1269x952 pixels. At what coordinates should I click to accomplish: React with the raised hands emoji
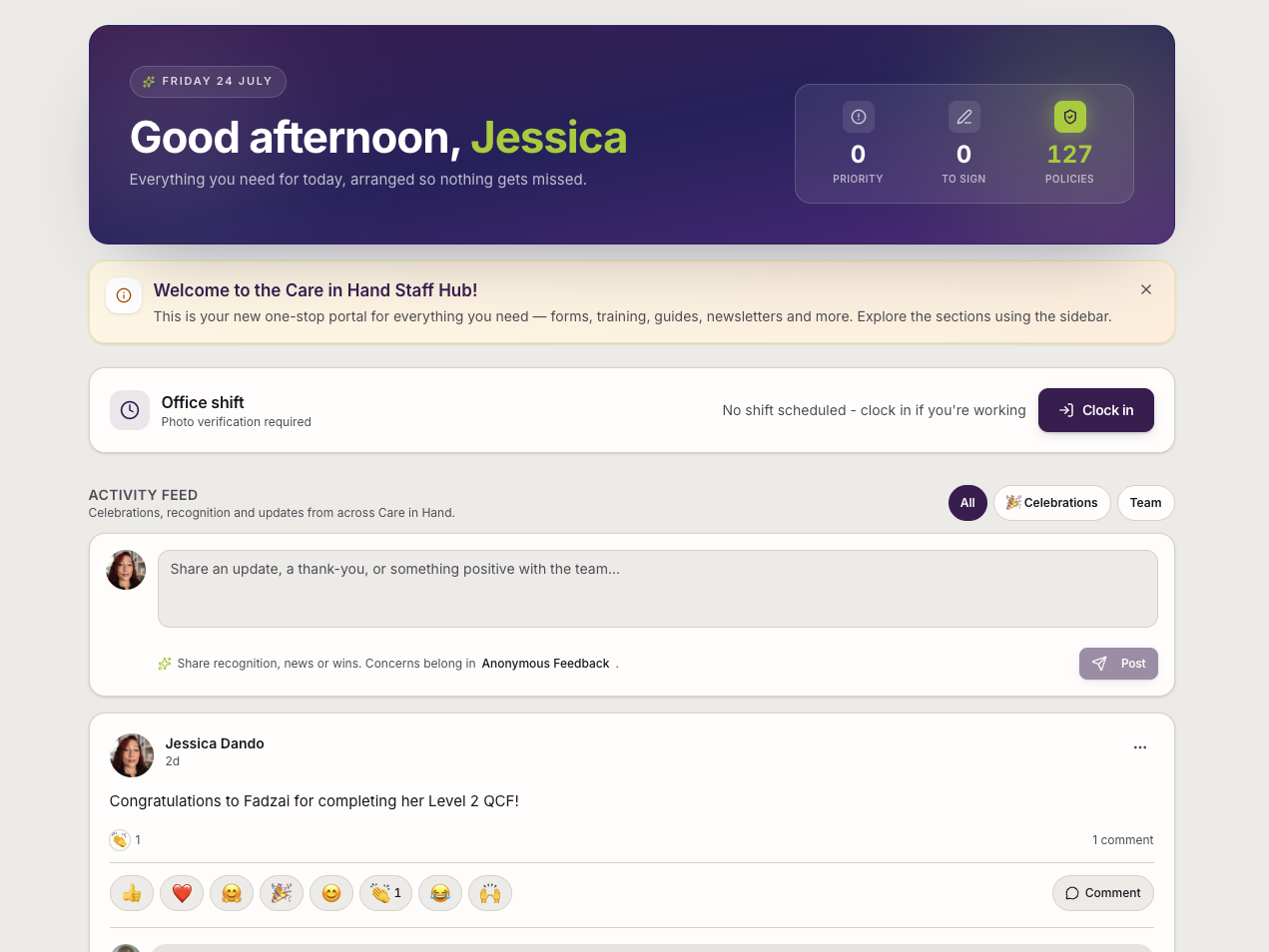pos(490,893)
